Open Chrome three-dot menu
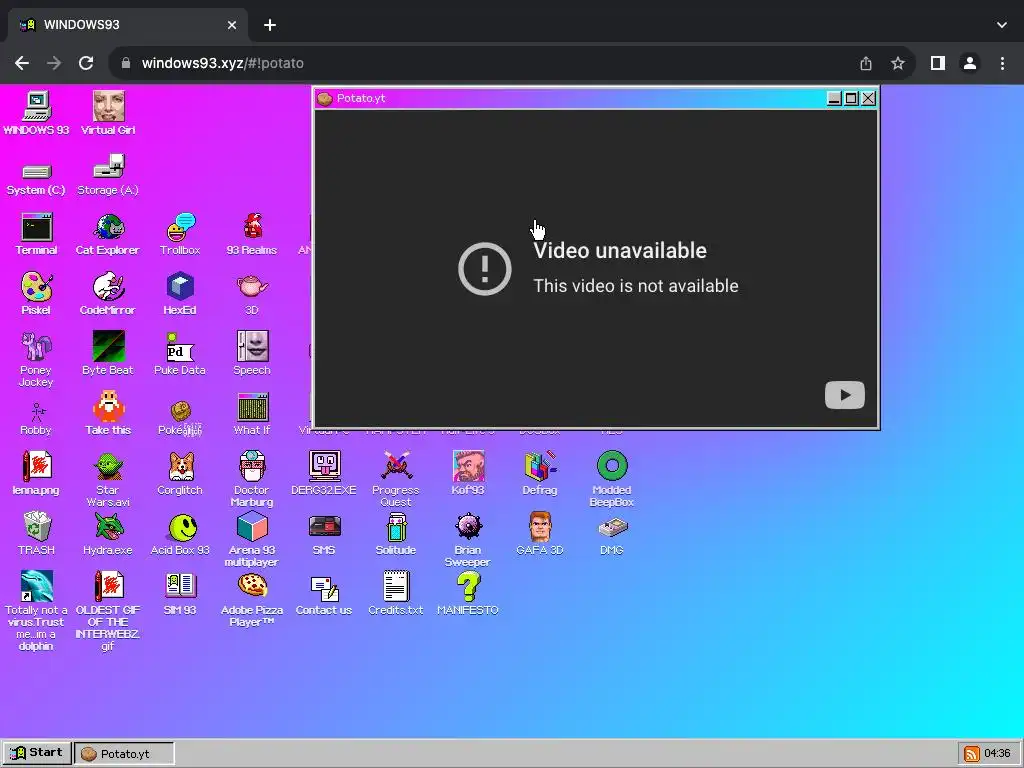Screen dimensions: 1024x768 click(x=1002, y=63)
